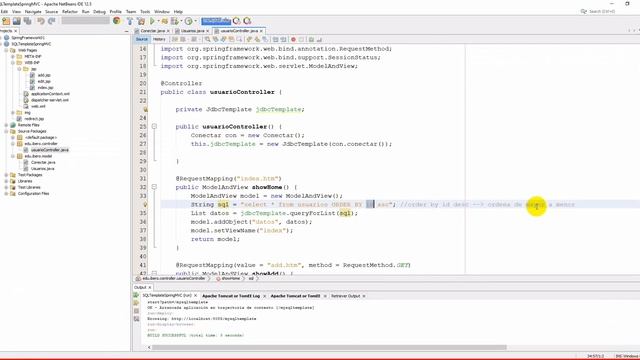
Task: Open Run Project dropdown arrow
Action: pyautogui.click(x=158, y=21)
